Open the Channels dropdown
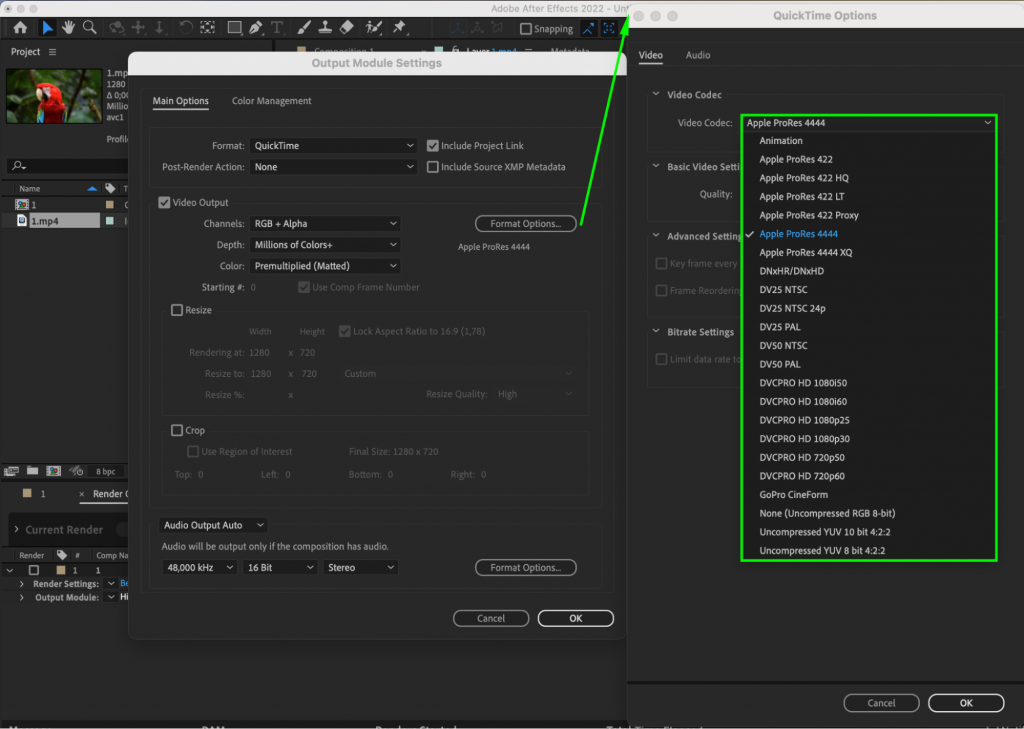Screen dimensions: 1024x729 tap(325, 223)
